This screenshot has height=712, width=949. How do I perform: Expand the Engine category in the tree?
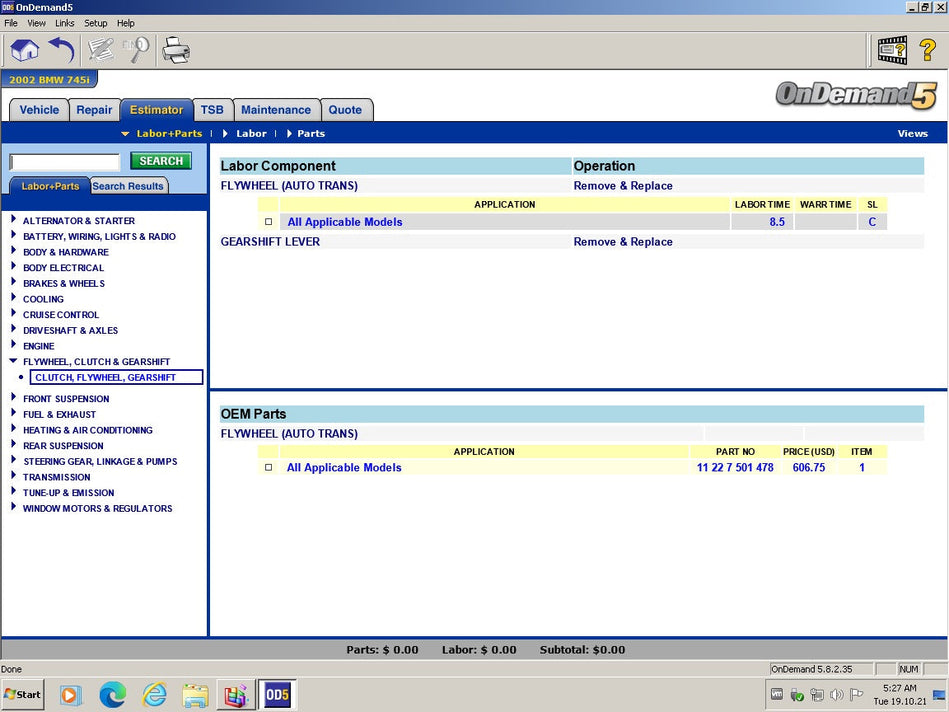click(x=14, y=346)
